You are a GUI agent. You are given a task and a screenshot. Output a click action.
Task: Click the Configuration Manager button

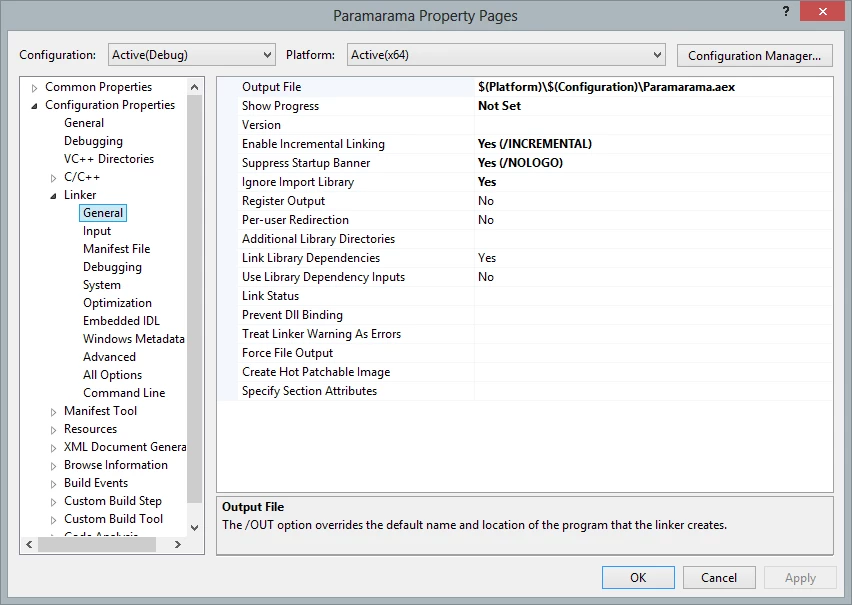click(x=754, y=55)
